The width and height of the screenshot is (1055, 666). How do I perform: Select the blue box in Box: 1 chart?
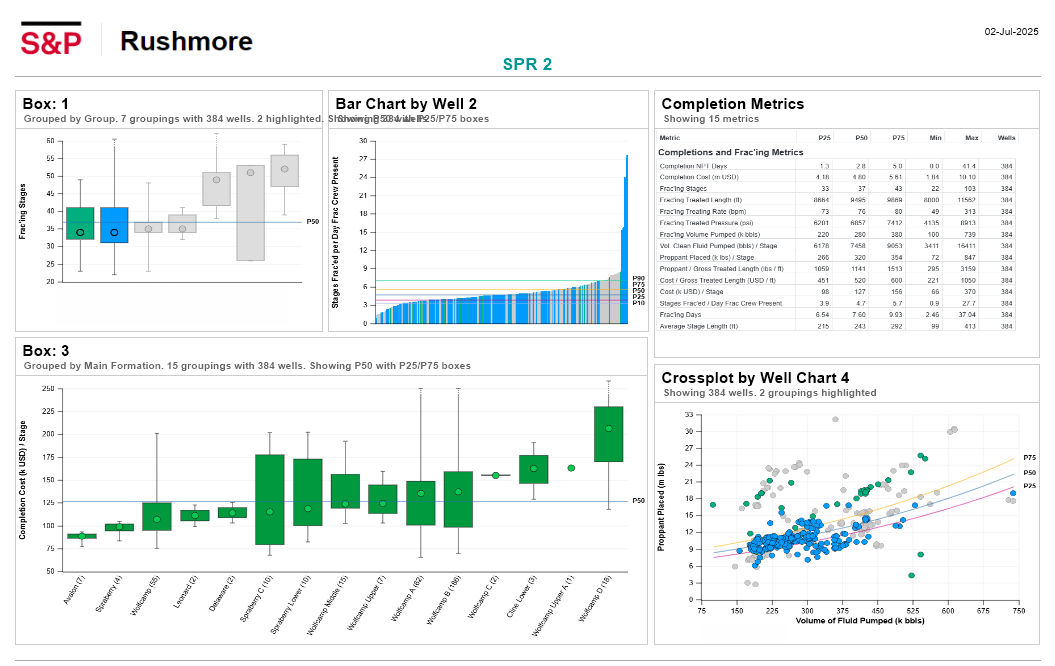(x=114, y=225)
